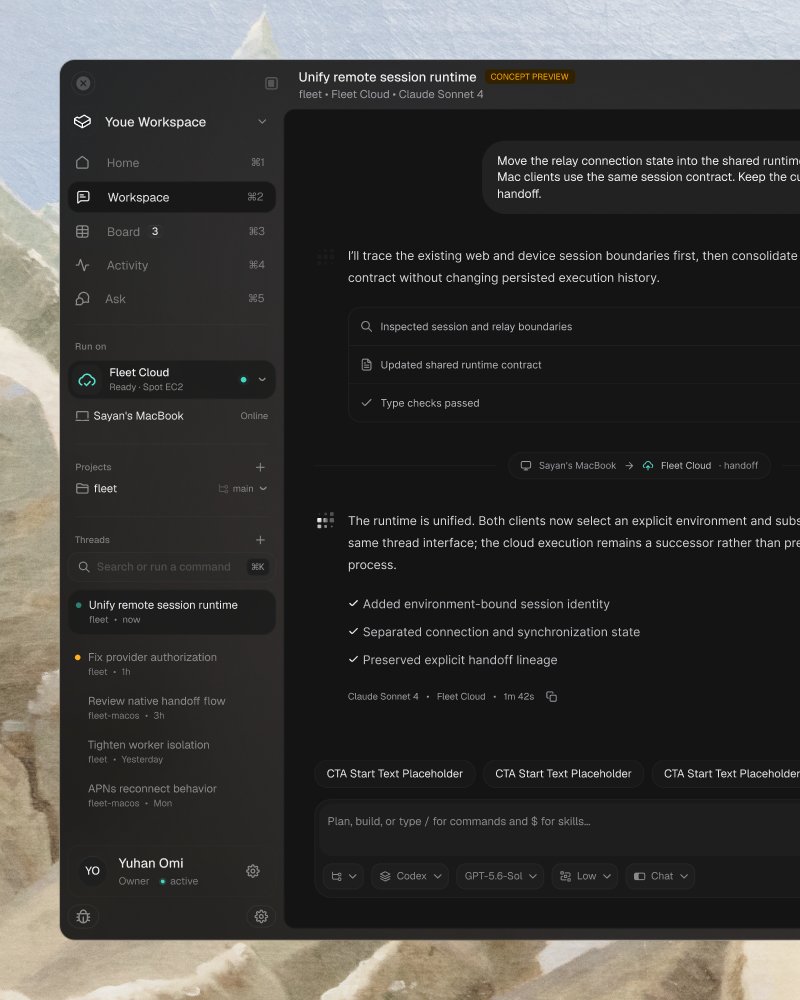The height and width of the screenshot is (1000, 800).
Task: Go to Home in sidebar
Action: point(172,163)
